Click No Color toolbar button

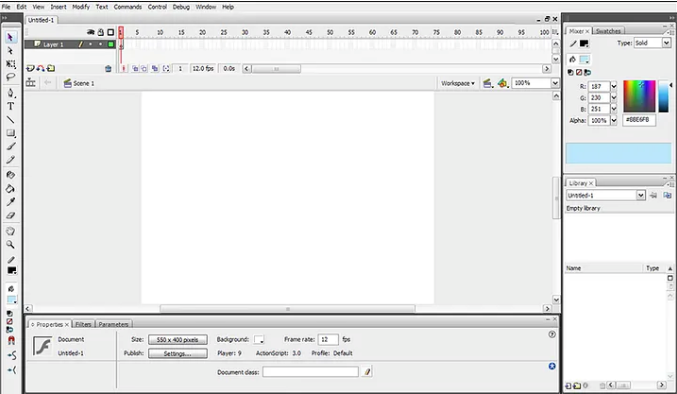(9, 322)
